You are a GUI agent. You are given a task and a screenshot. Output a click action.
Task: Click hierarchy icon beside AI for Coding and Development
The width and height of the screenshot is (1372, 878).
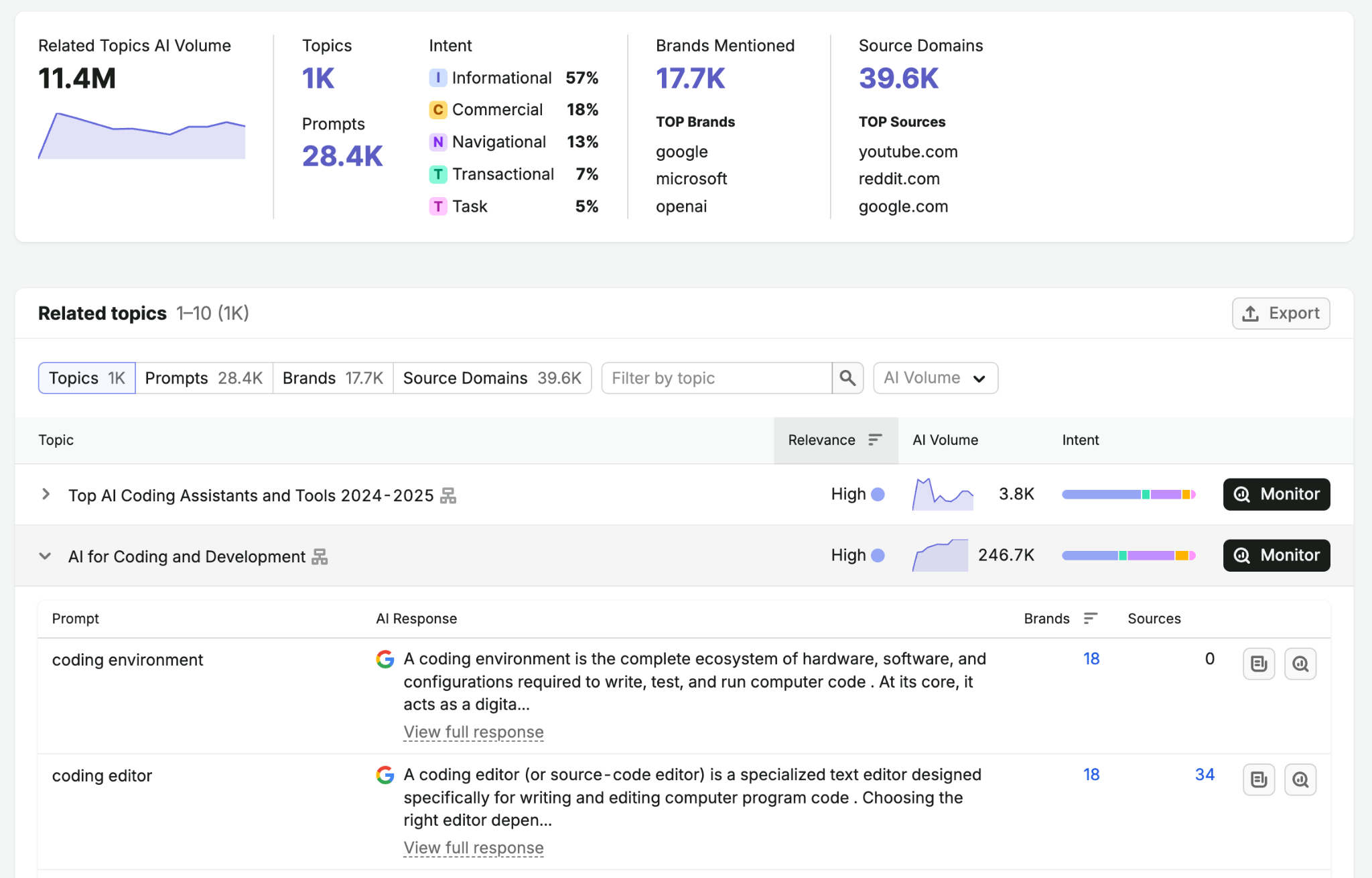coord(320,556)
